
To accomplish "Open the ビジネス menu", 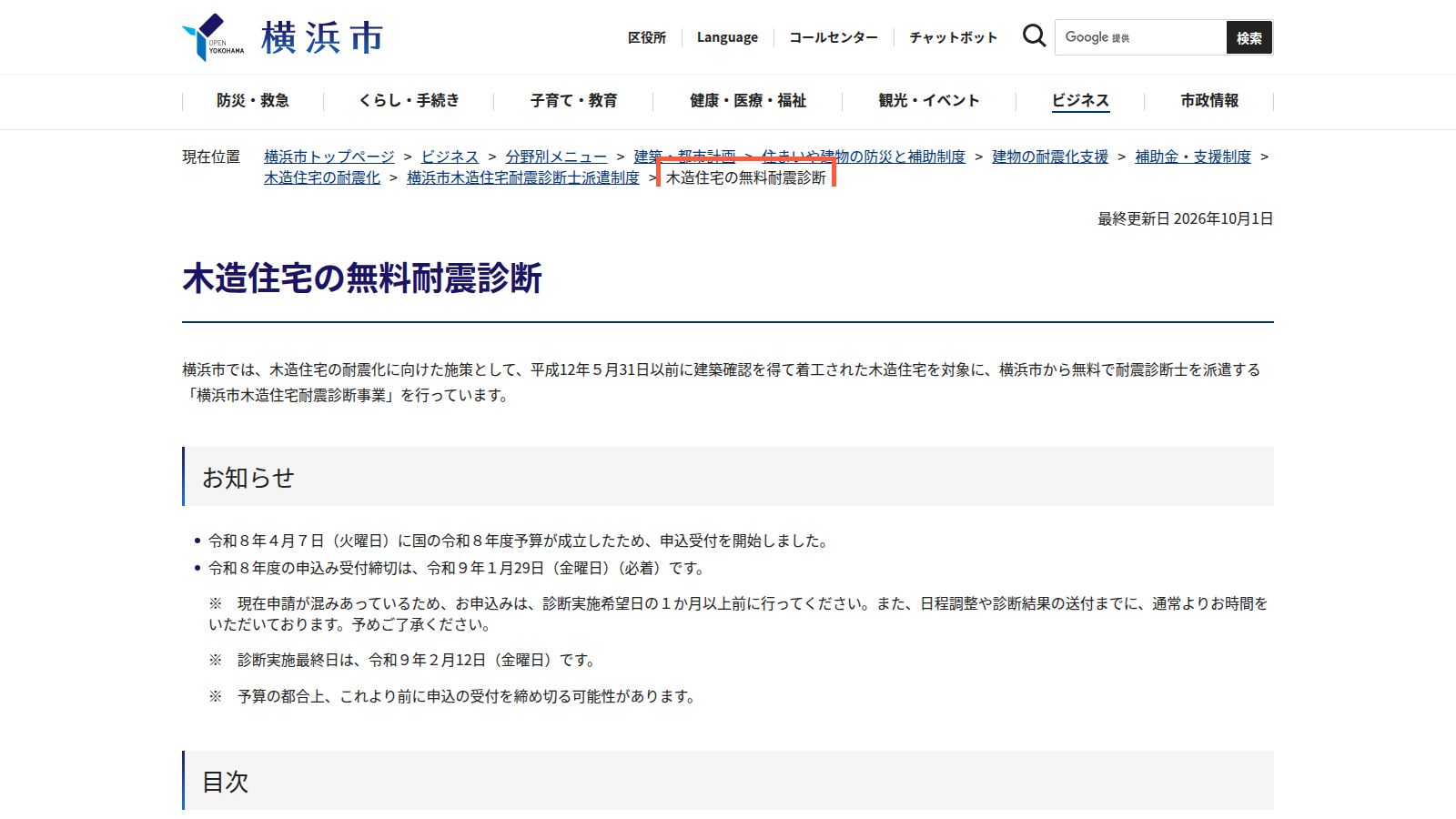I will 1080,101.
